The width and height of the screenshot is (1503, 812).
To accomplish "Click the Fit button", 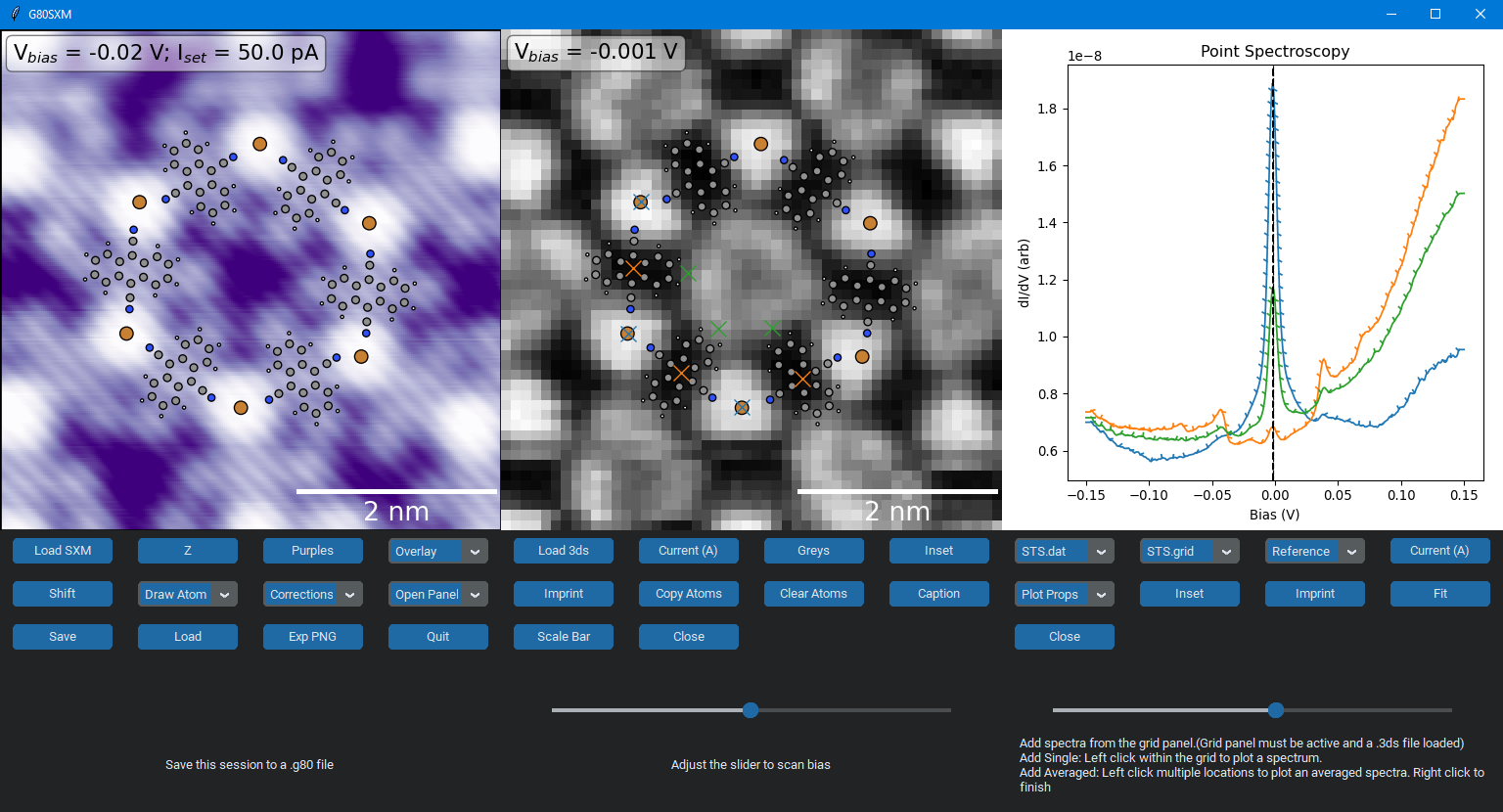I will click(x=1440, y=594).
